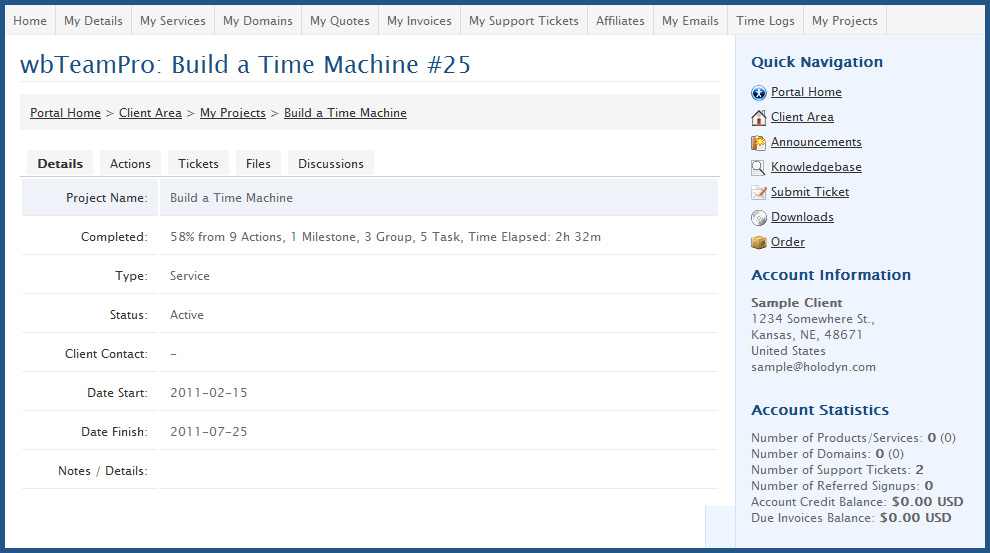Click the My Projects breadcrumb link
Screen dimensions: 990x553
coord(233,113)
